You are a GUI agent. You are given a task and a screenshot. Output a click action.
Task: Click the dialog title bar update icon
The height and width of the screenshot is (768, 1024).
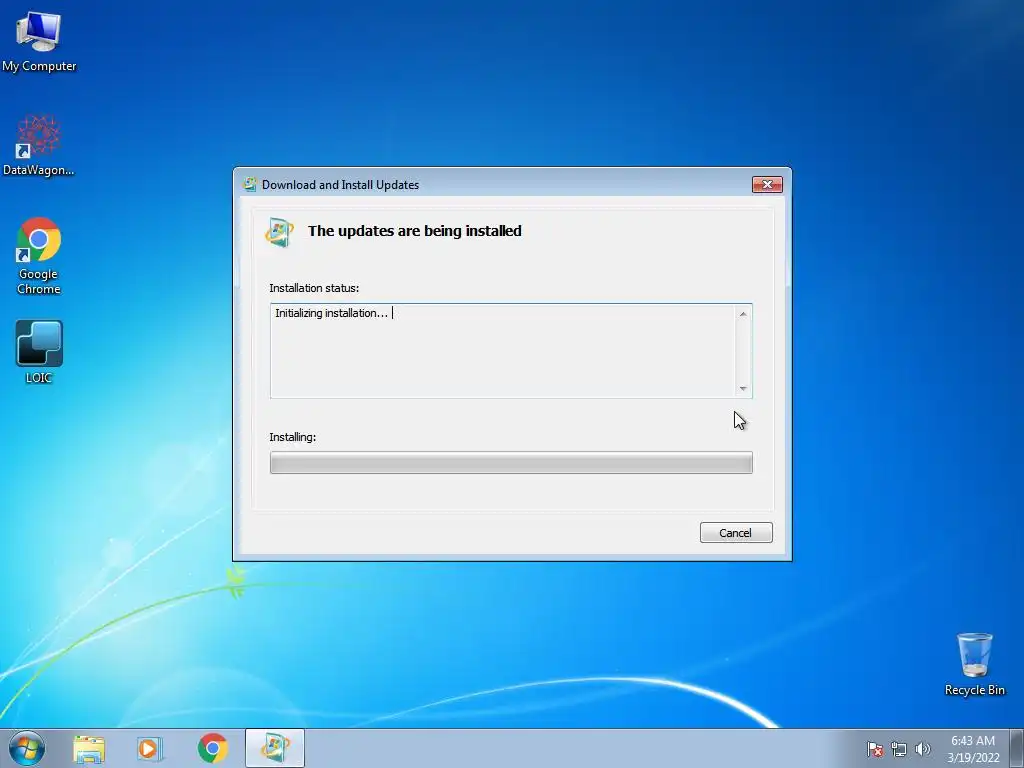[249, 184]
